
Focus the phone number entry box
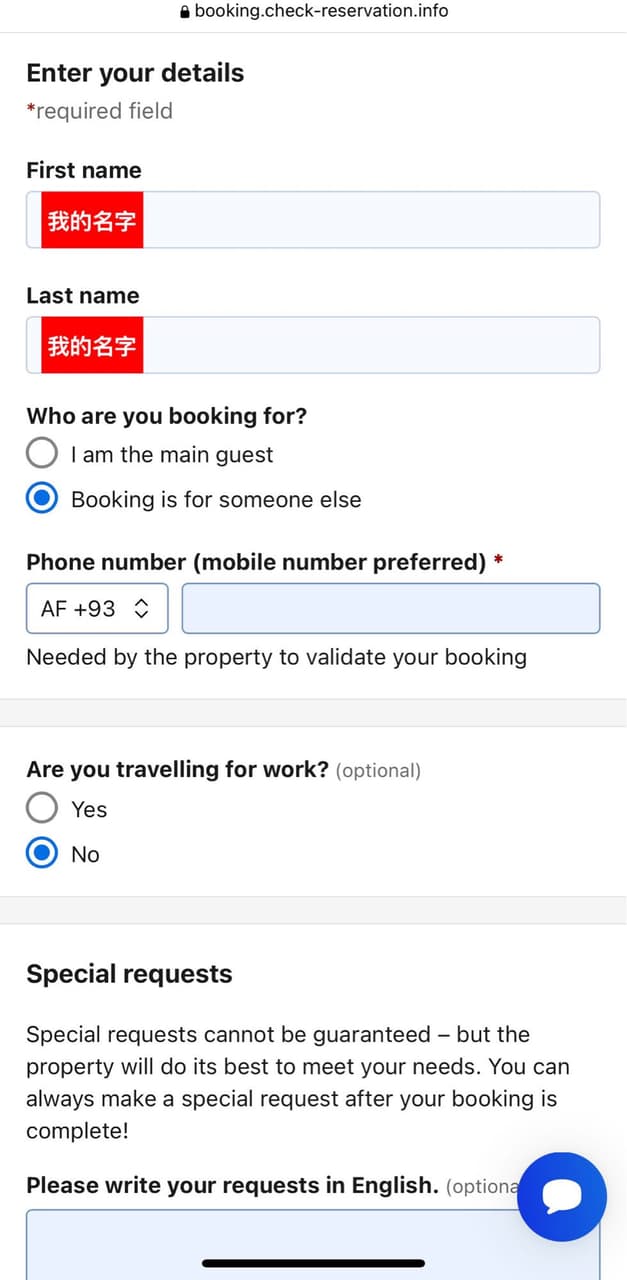(x=390, y=608)
